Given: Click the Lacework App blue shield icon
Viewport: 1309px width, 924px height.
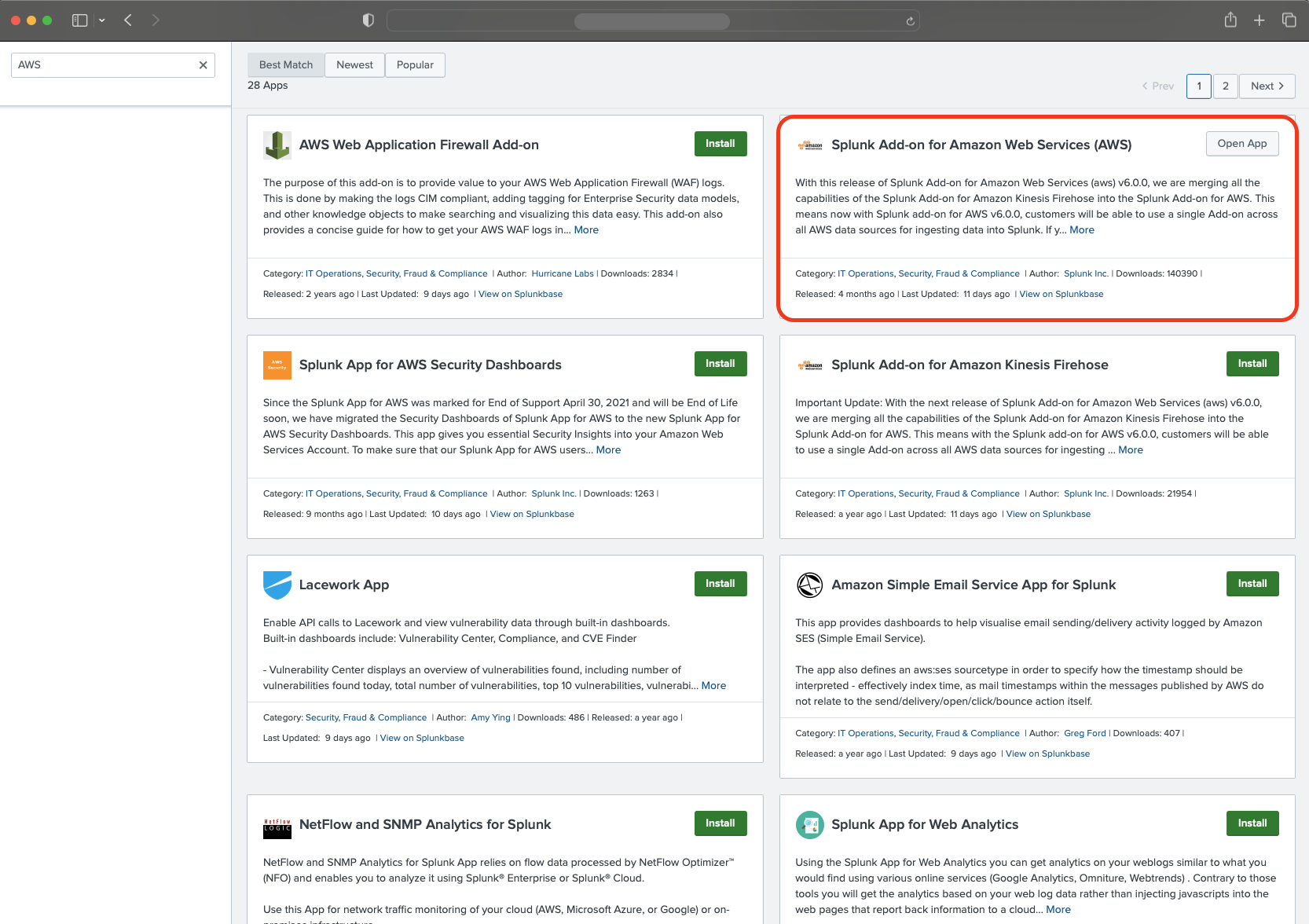Looking at the screenshot, I should point(277,585).
